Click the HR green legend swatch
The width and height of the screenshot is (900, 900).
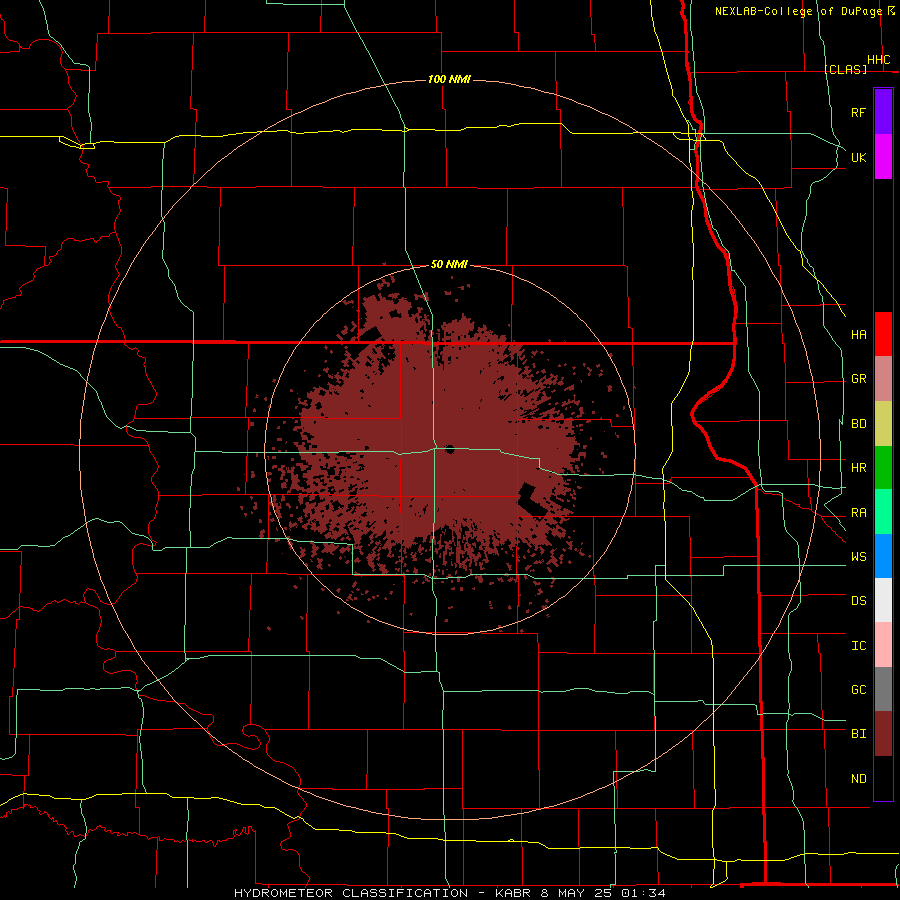tap(883, 467)
